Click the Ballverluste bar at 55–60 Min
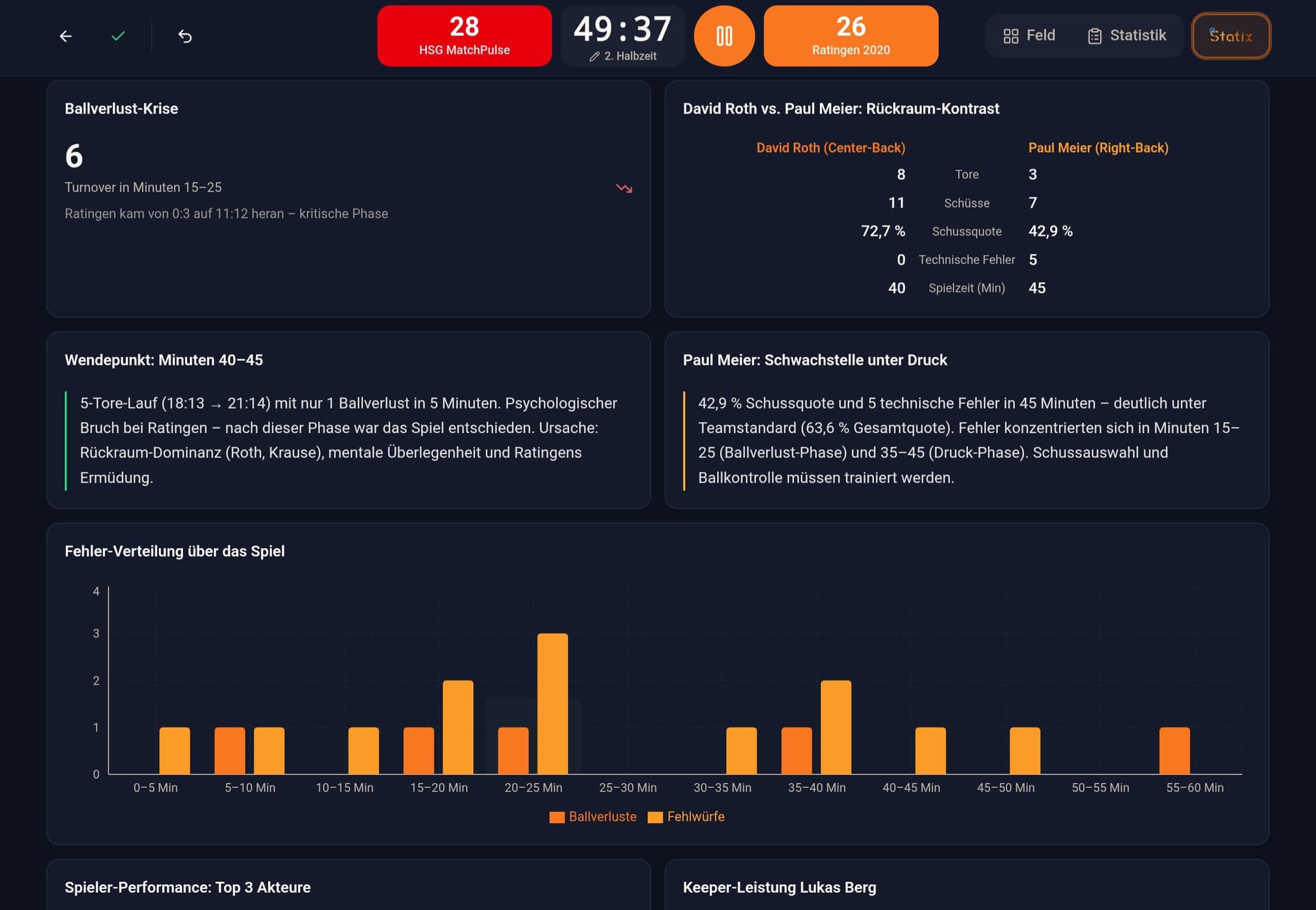1316x910 pixels. pos(1175,751)
